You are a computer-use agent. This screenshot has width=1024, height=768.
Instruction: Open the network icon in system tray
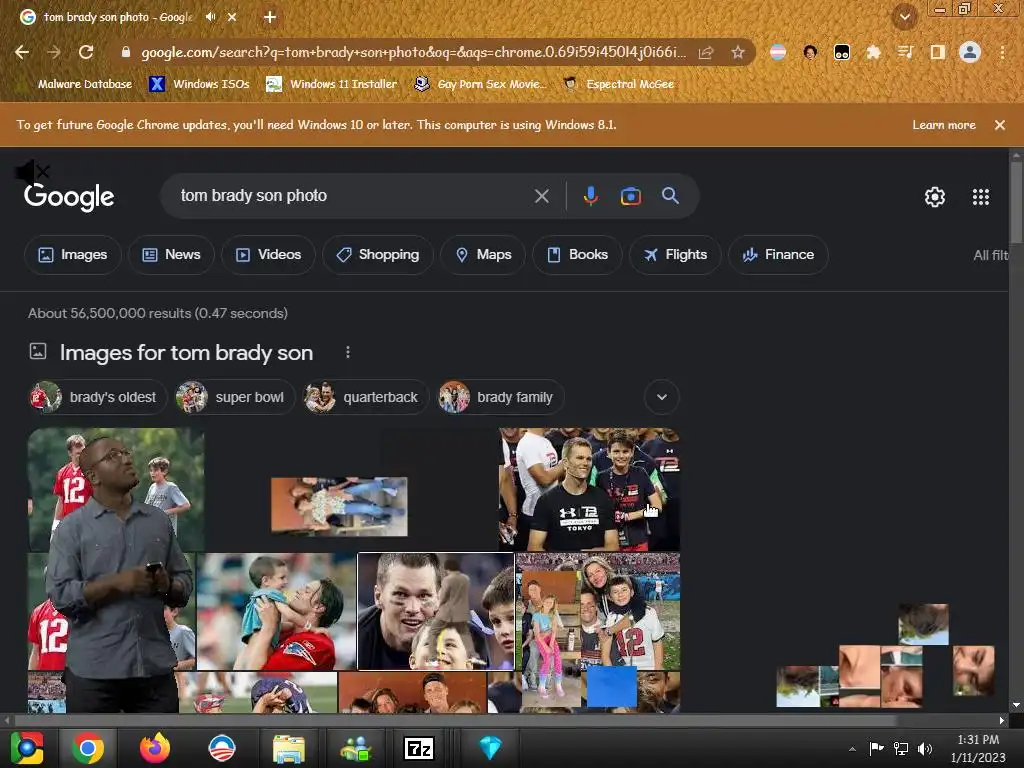point(901,749)
